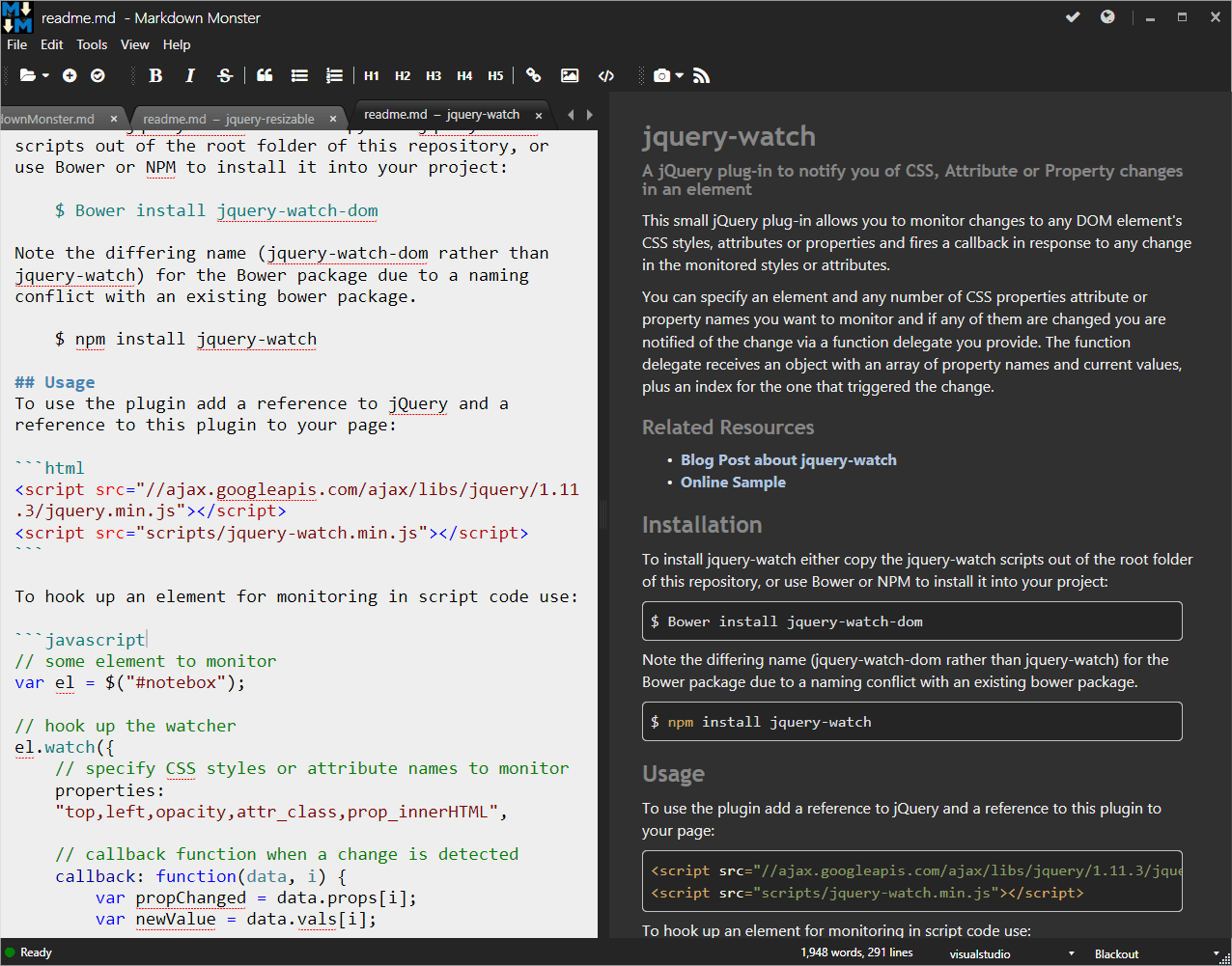Insert a hyperlink via link icon
The image size is (1232, 966).
[x=533, y=75]
